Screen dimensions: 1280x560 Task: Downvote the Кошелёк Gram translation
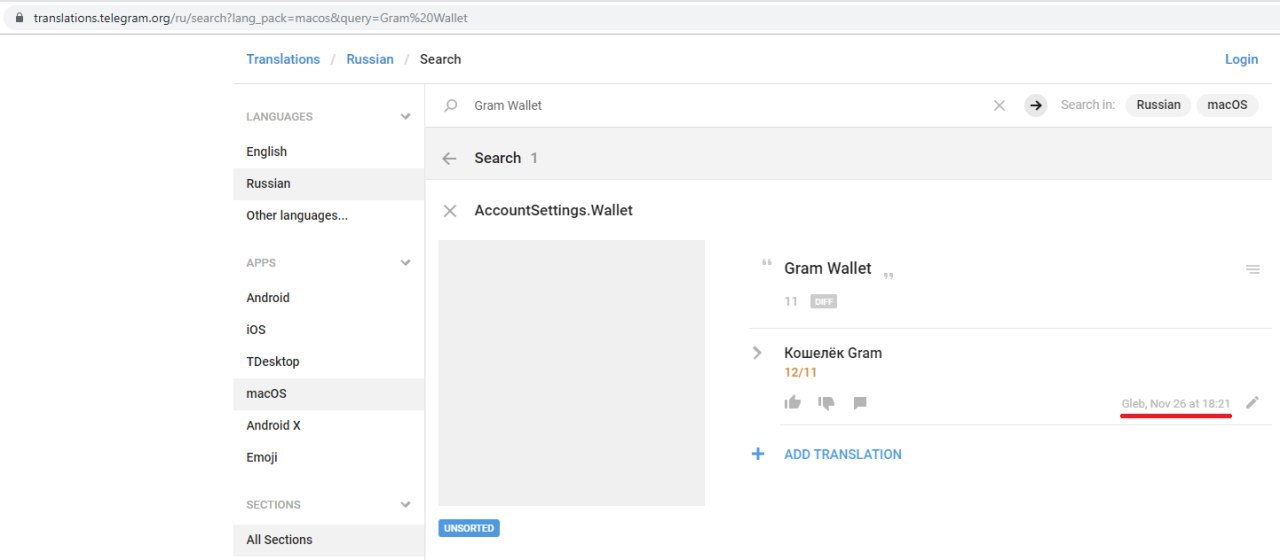(826, 402)
